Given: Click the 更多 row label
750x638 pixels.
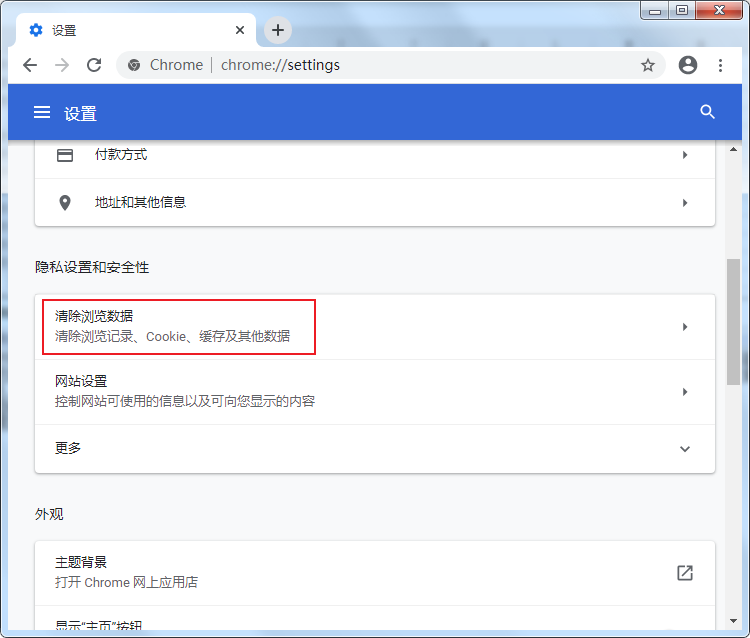Looking at the screenshot, I should point(68,448).
